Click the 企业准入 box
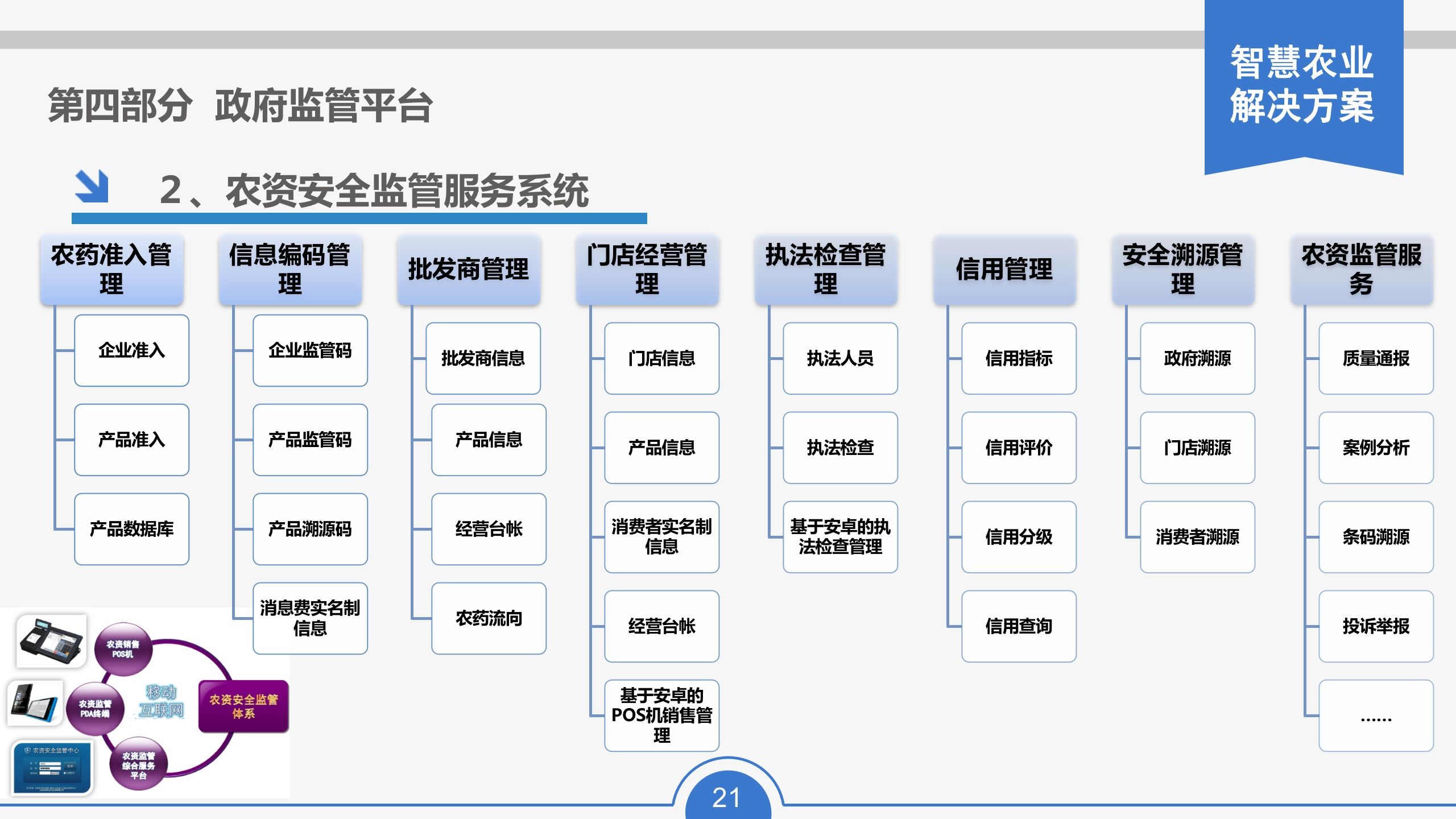1456x819 pixels. (x=131, y=350)
